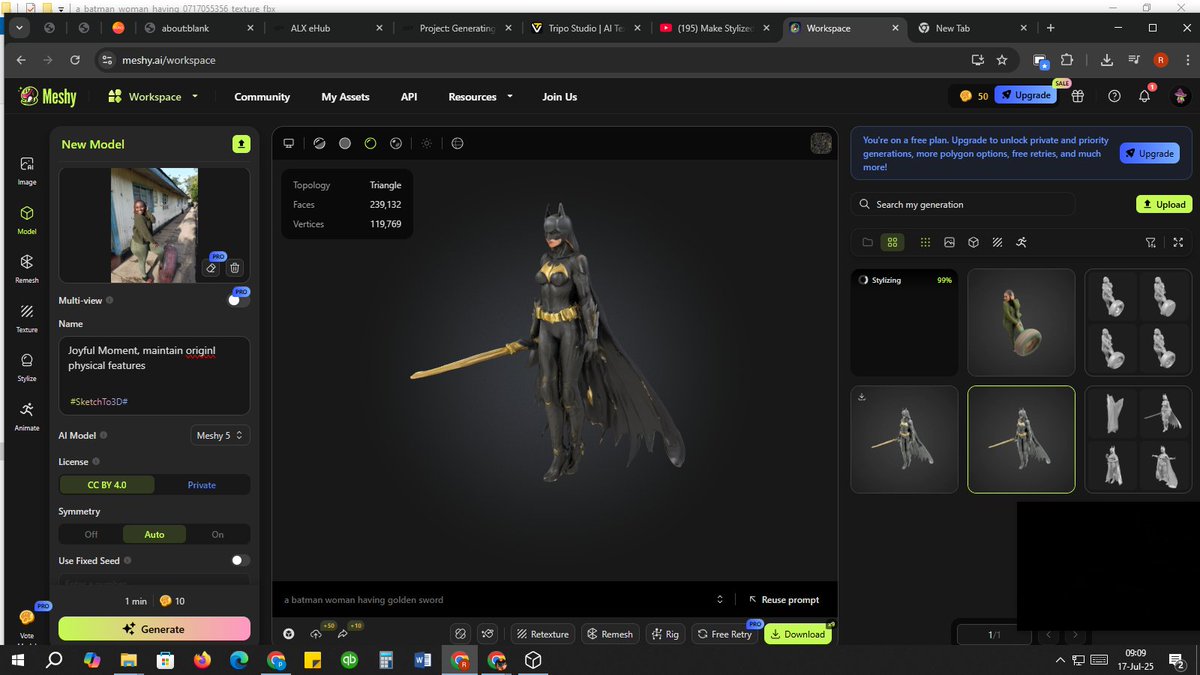Toggle the Use Fixed Seed switch
Image resolution: width=1200 pixels, height=675 pixels.
[240, 560]
